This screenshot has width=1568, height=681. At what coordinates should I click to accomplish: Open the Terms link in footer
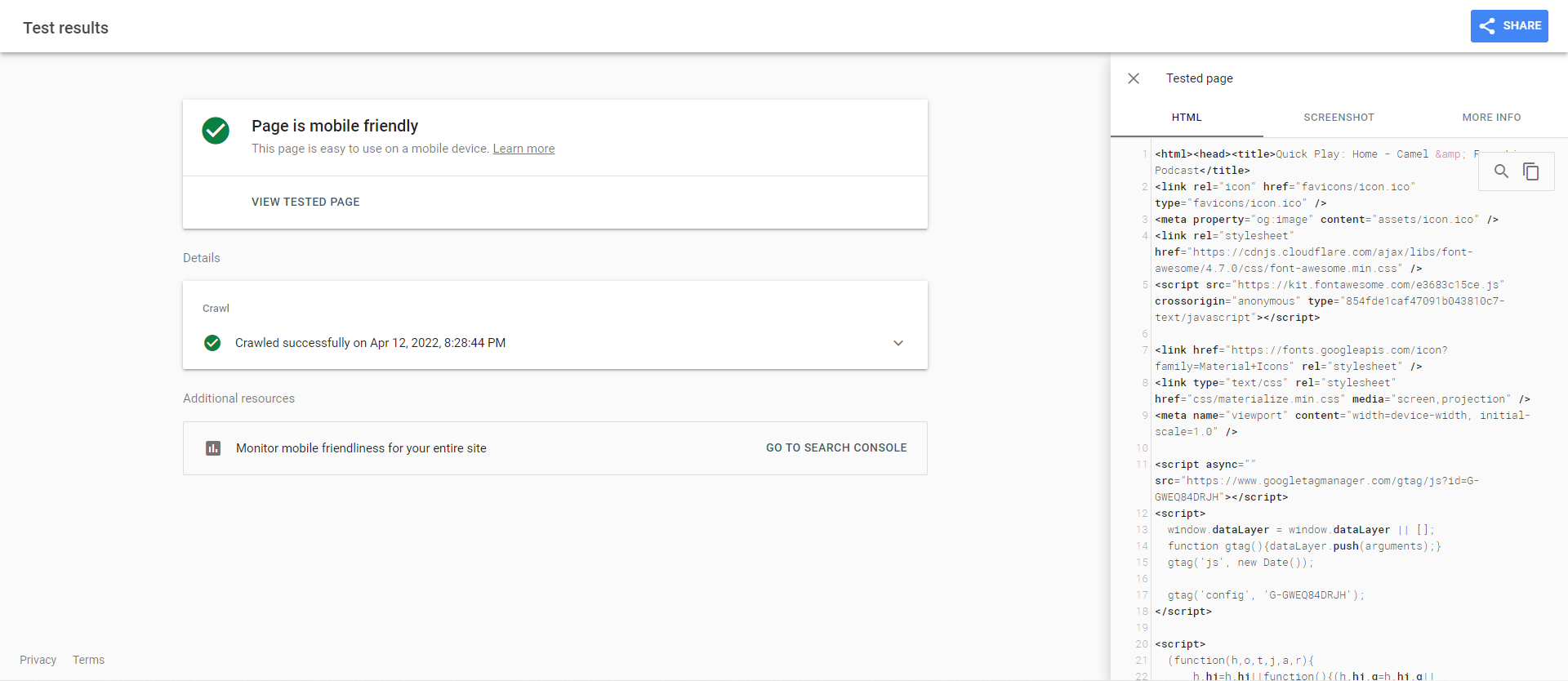coord(88,660)
